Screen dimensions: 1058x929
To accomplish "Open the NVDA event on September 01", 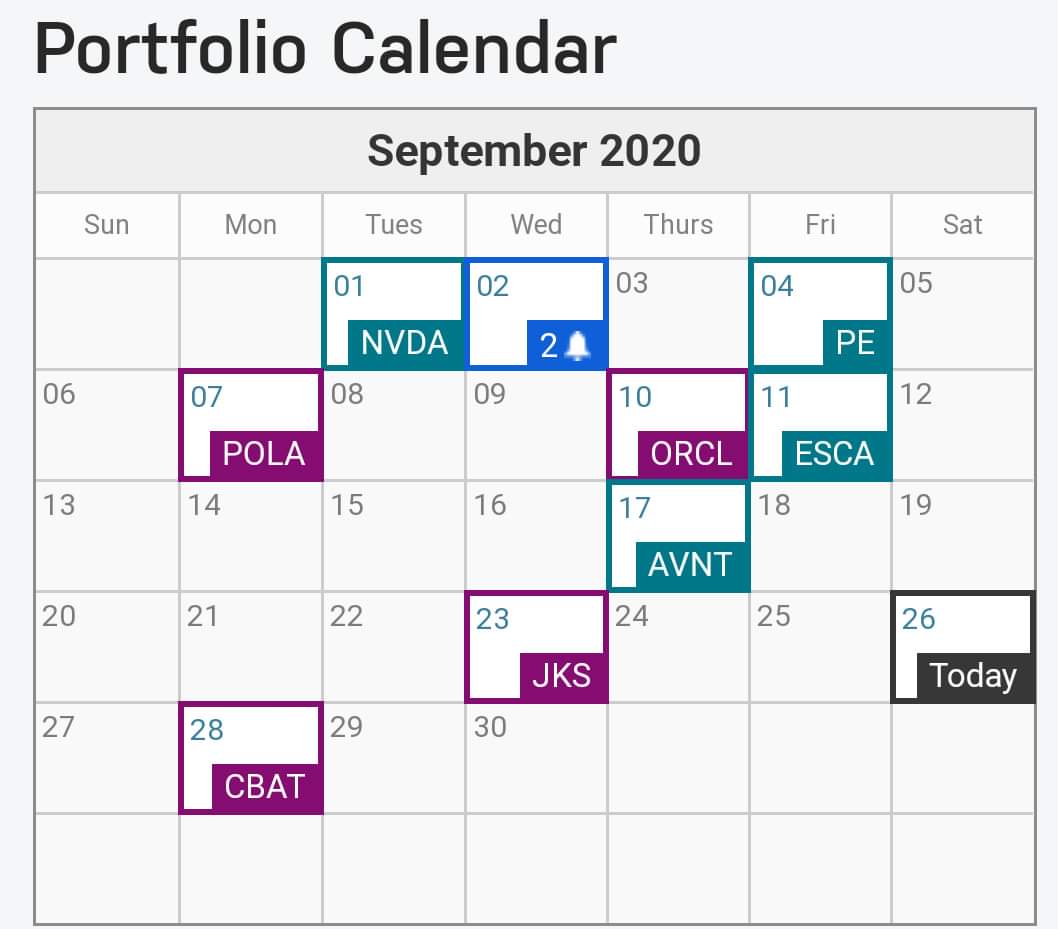I will coord(404,343).
